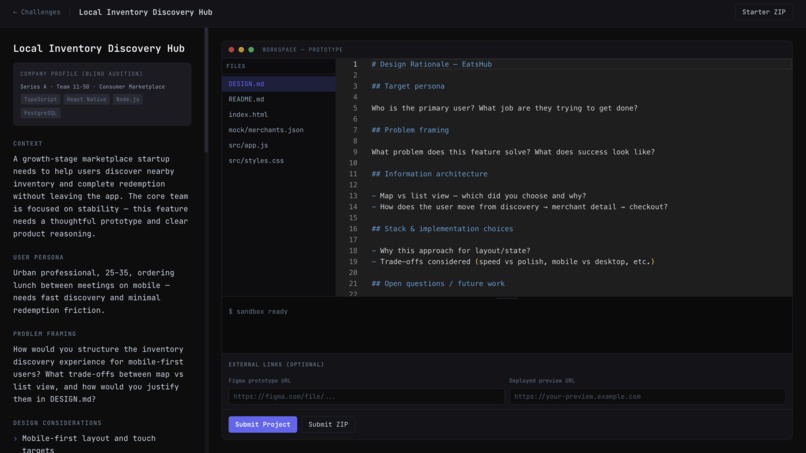Click the Submit Project button
The height and width of the screenshot is (453, 806).
coord(263,424)
